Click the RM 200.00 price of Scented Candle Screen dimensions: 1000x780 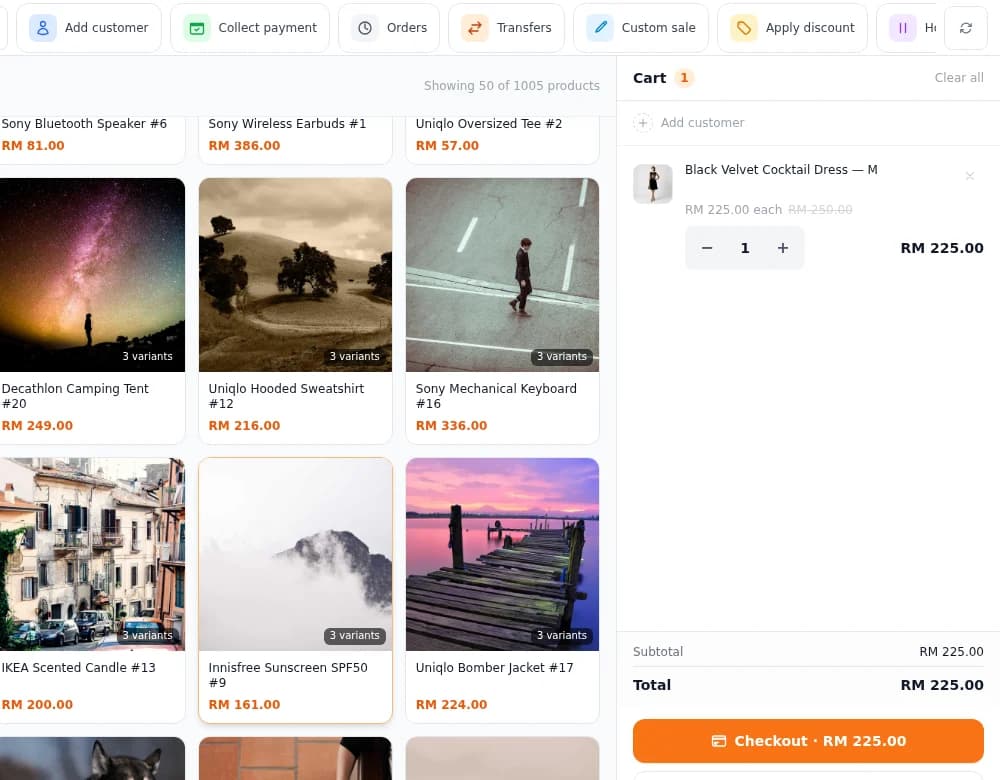click(37, 705)
